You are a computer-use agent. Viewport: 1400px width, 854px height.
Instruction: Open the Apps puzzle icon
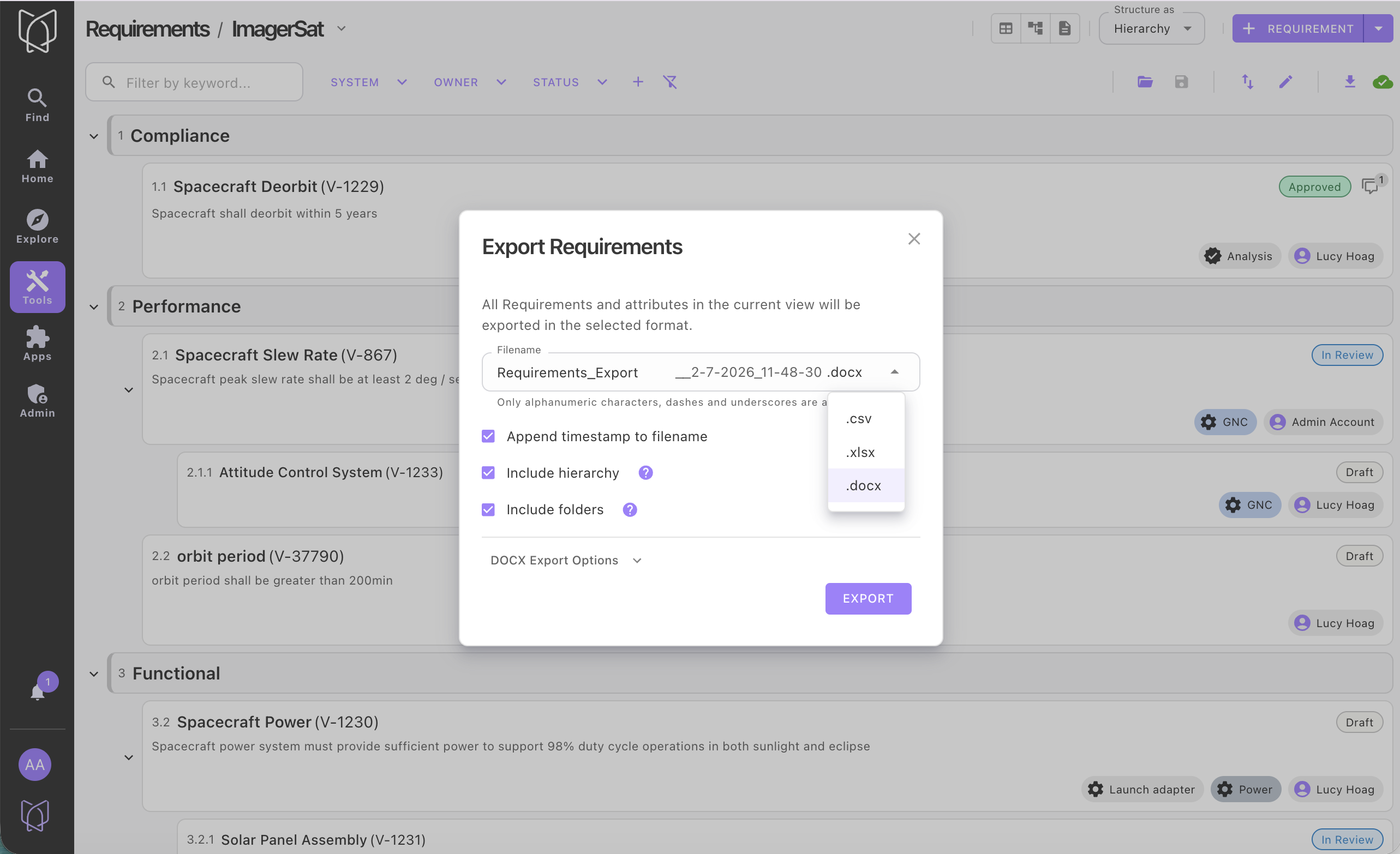click(37, 344)
